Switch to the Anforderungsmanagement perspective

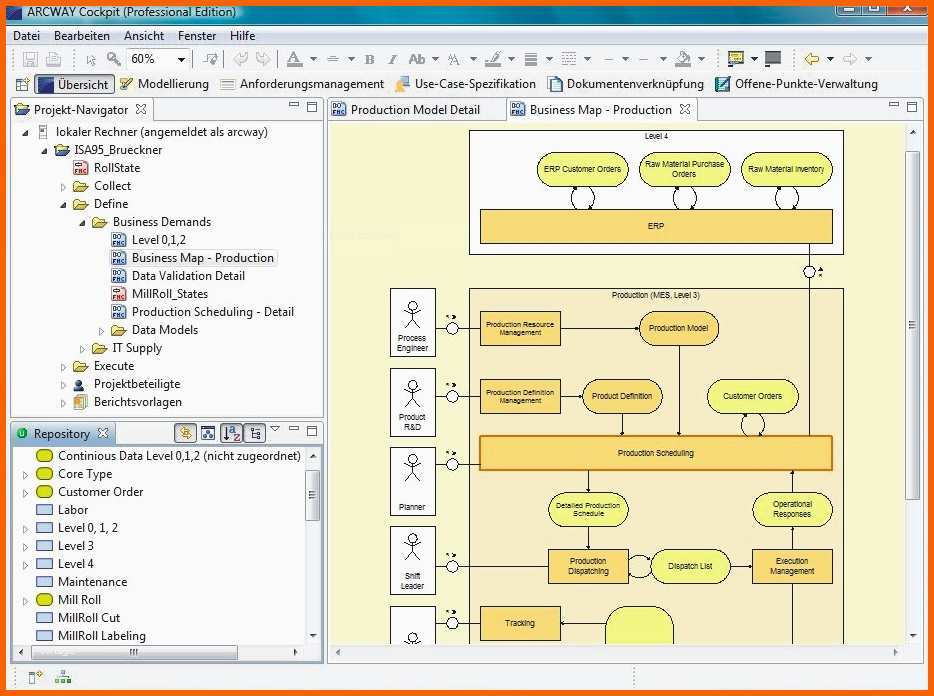[x=302, y=84]
